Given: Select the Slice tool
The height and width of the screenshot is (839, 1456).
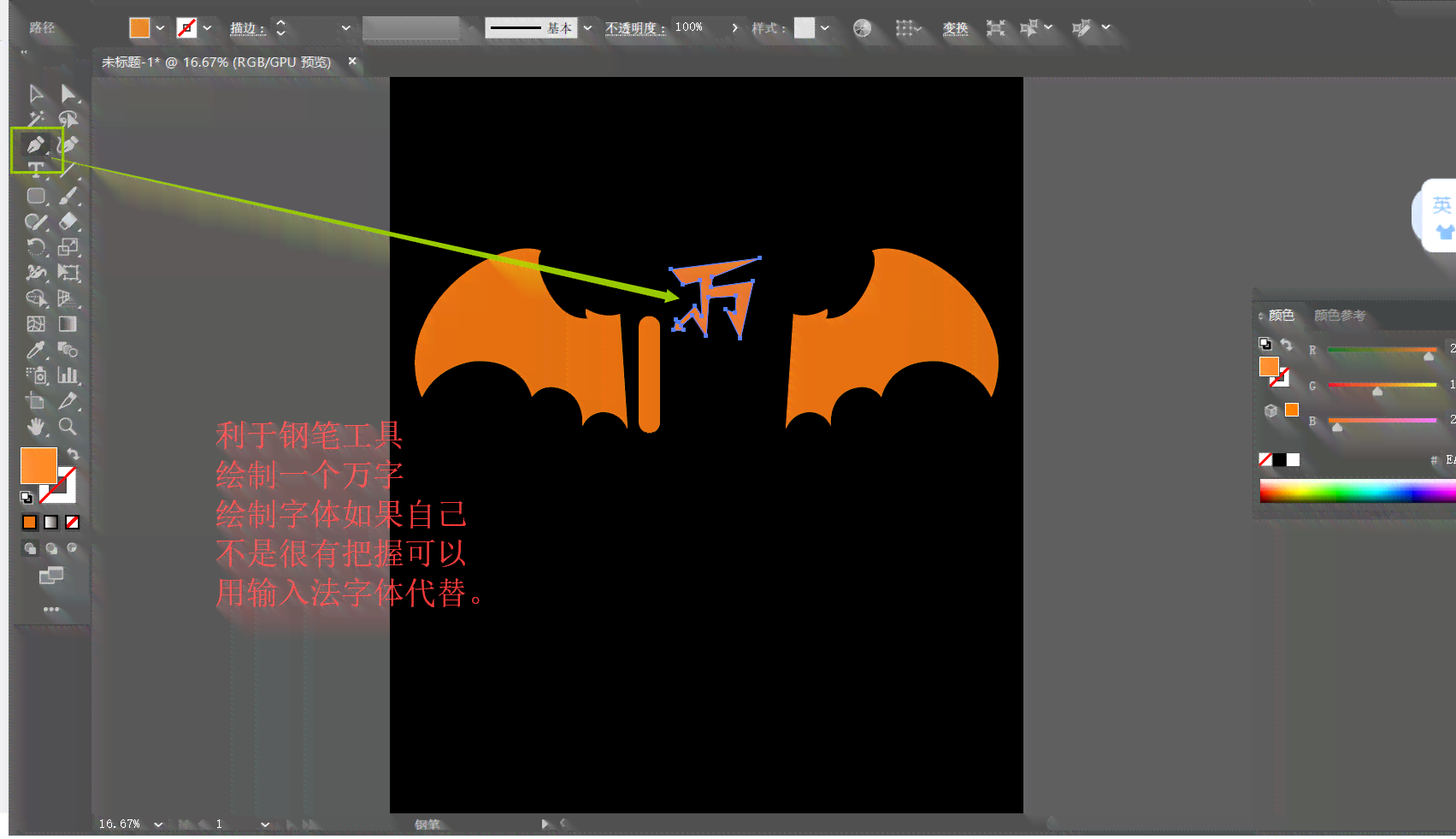Looking at the screenshot, I should coord(68,401).
